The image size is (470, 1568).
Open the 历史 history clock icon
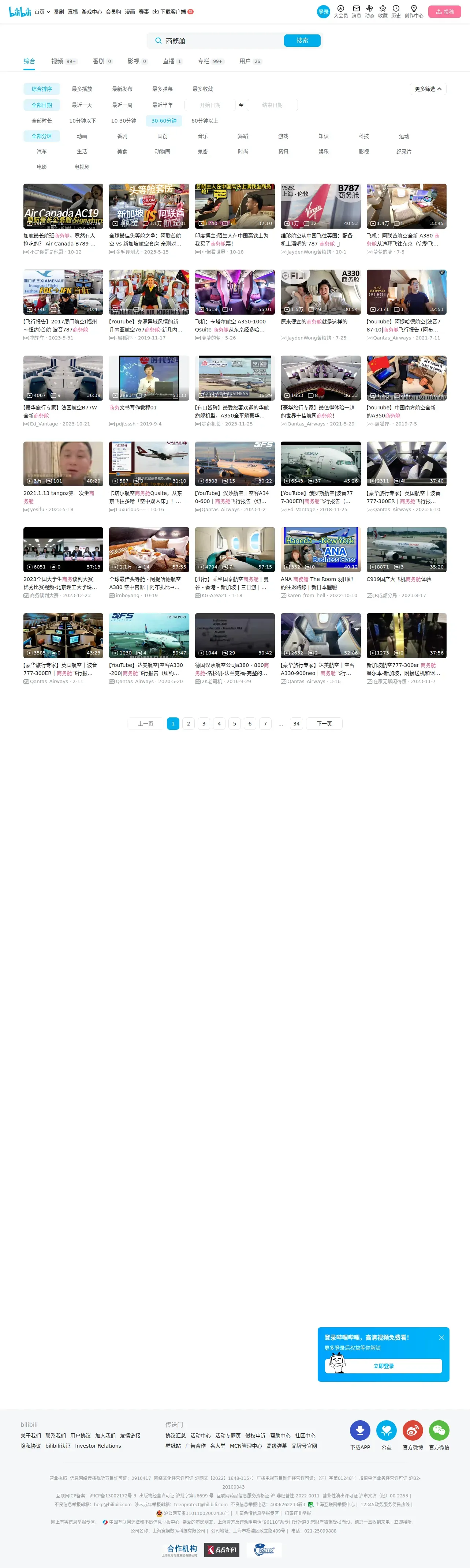click(396, 8)
